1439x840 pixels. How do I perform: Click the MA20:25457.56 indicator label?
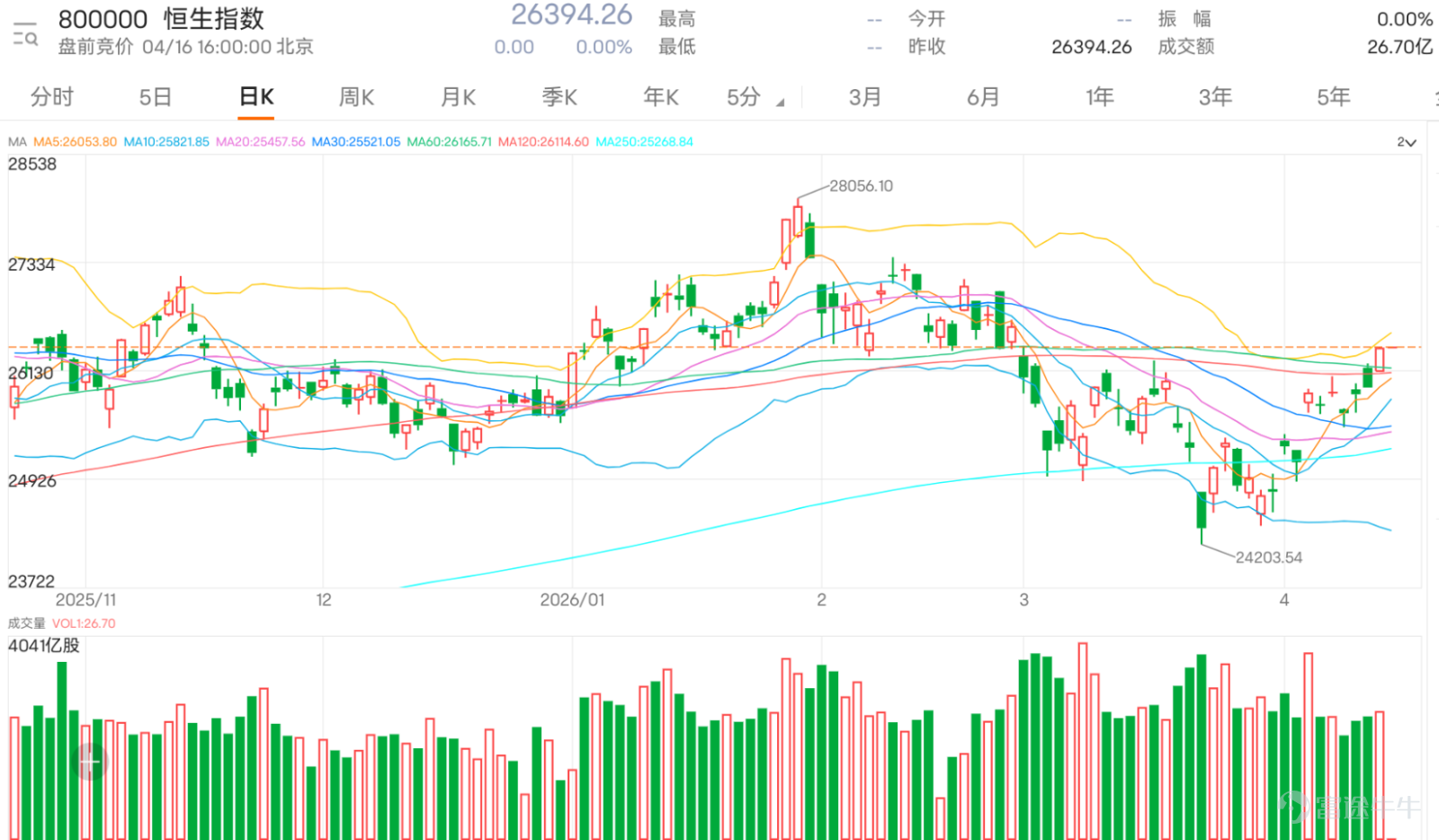click(261, 142)
